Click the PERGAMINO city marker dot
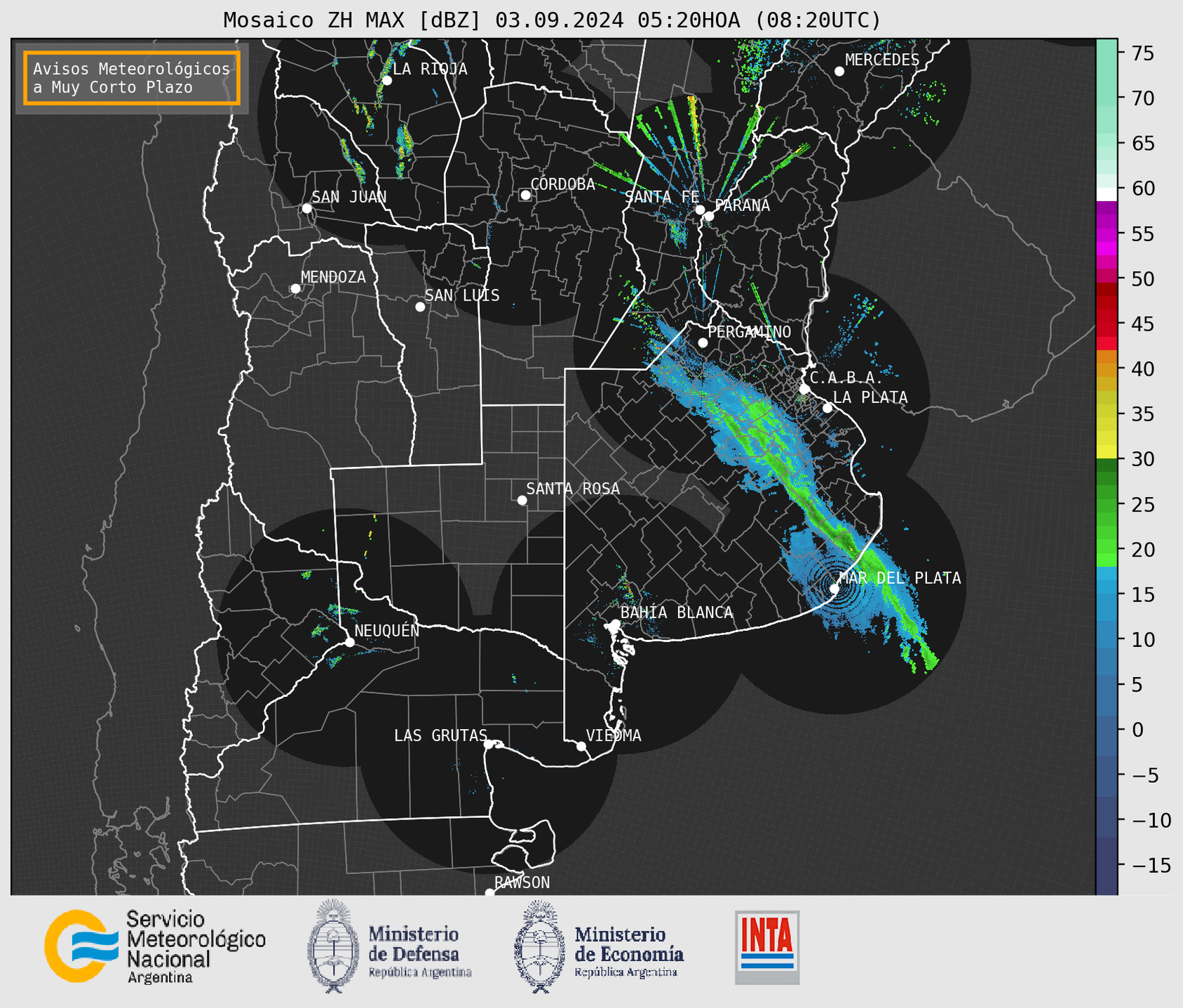1183x1008 pixels. tap(703, 343)
